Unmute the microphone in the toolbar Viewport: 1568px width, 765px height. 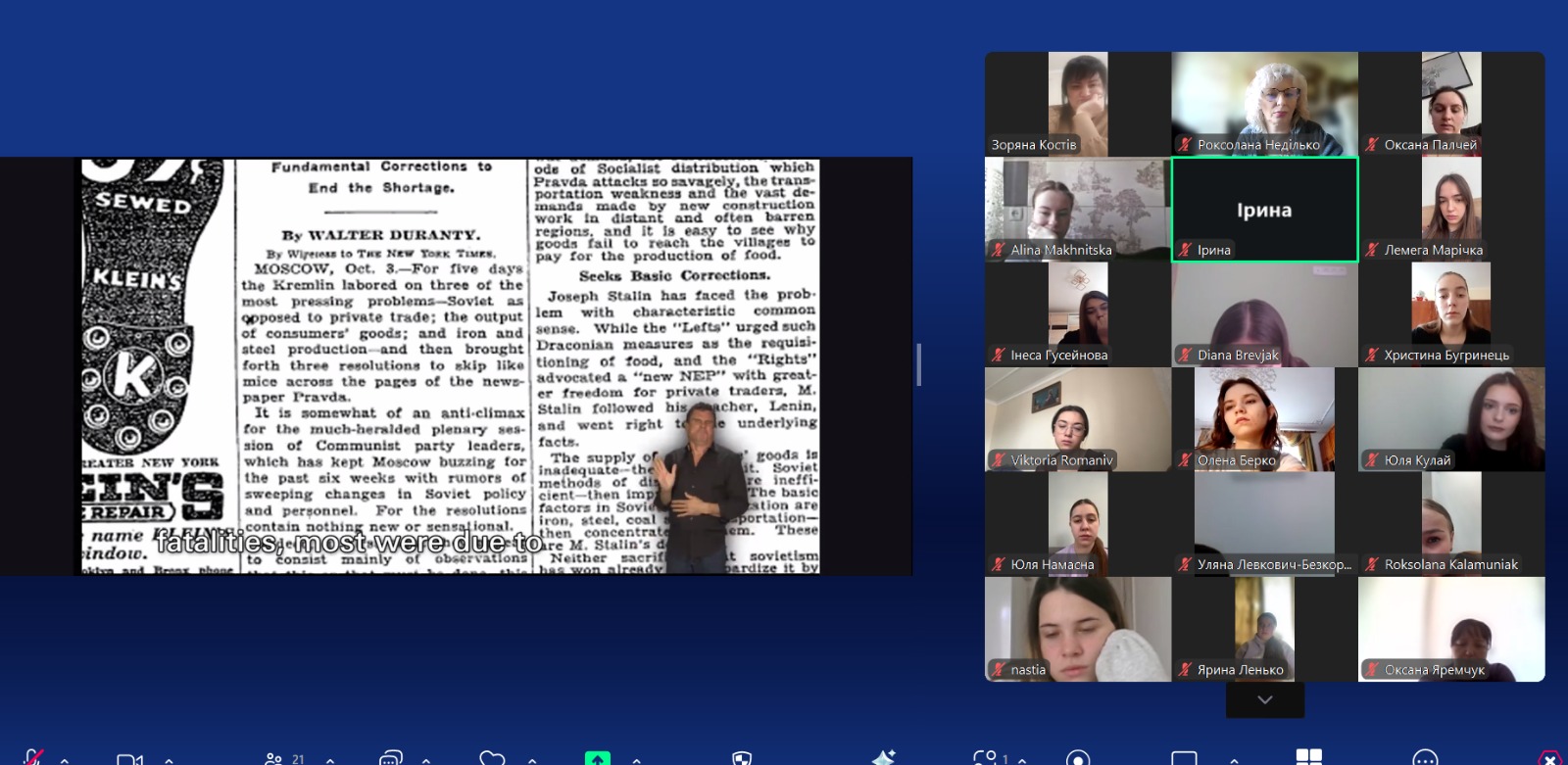tap(32, 758)
